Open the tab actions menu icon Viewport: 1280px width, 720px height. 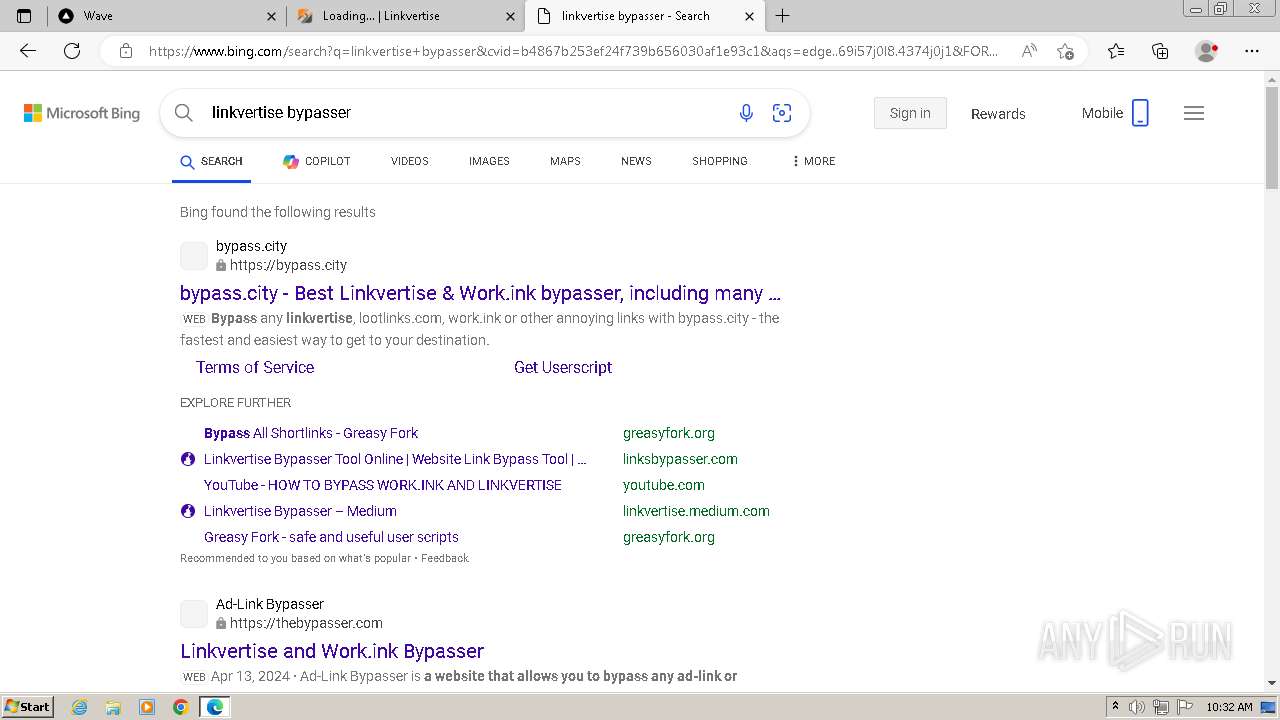[x=24, y=16]
